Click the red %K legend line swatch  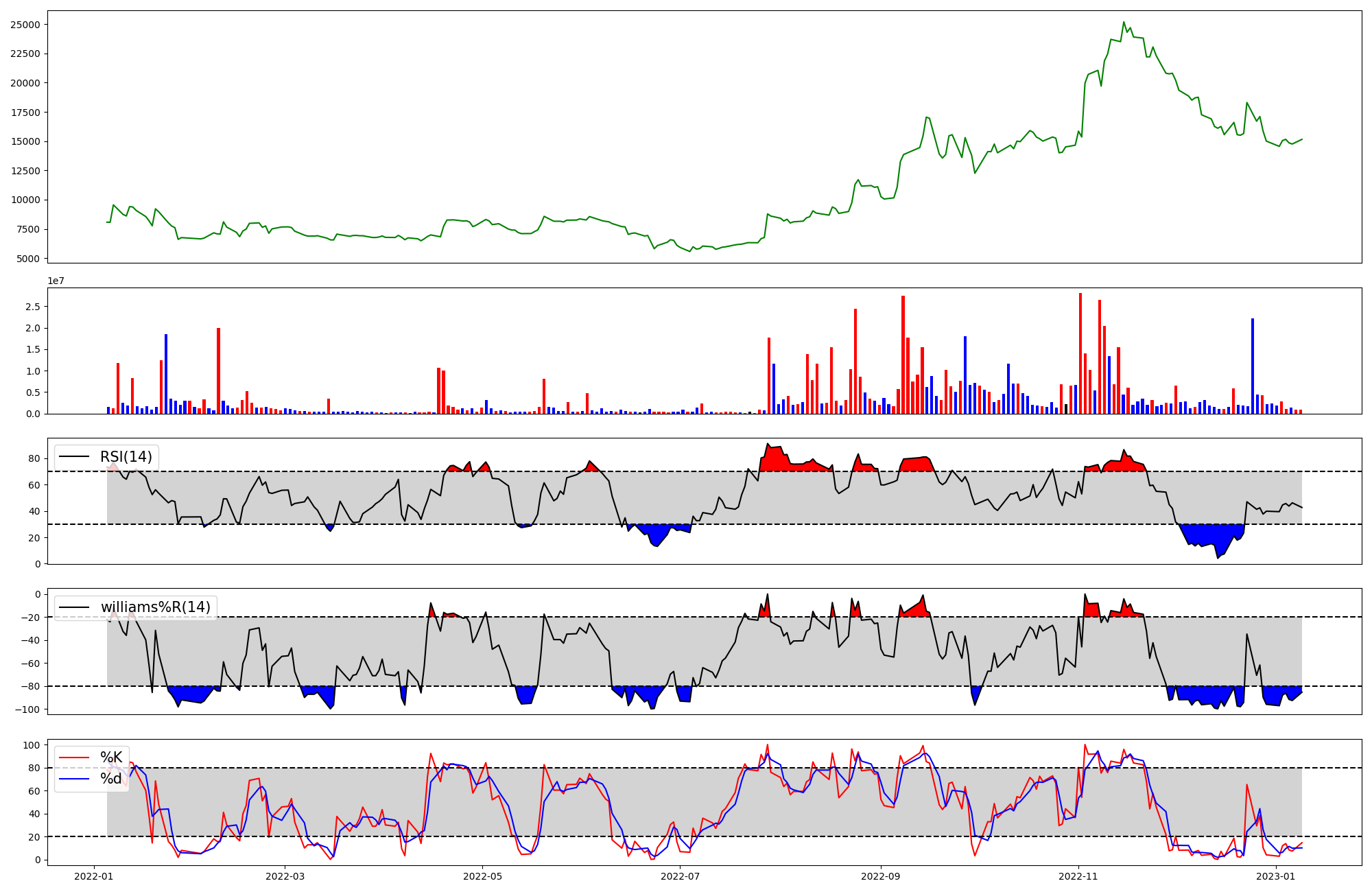[x=74, y=758]
